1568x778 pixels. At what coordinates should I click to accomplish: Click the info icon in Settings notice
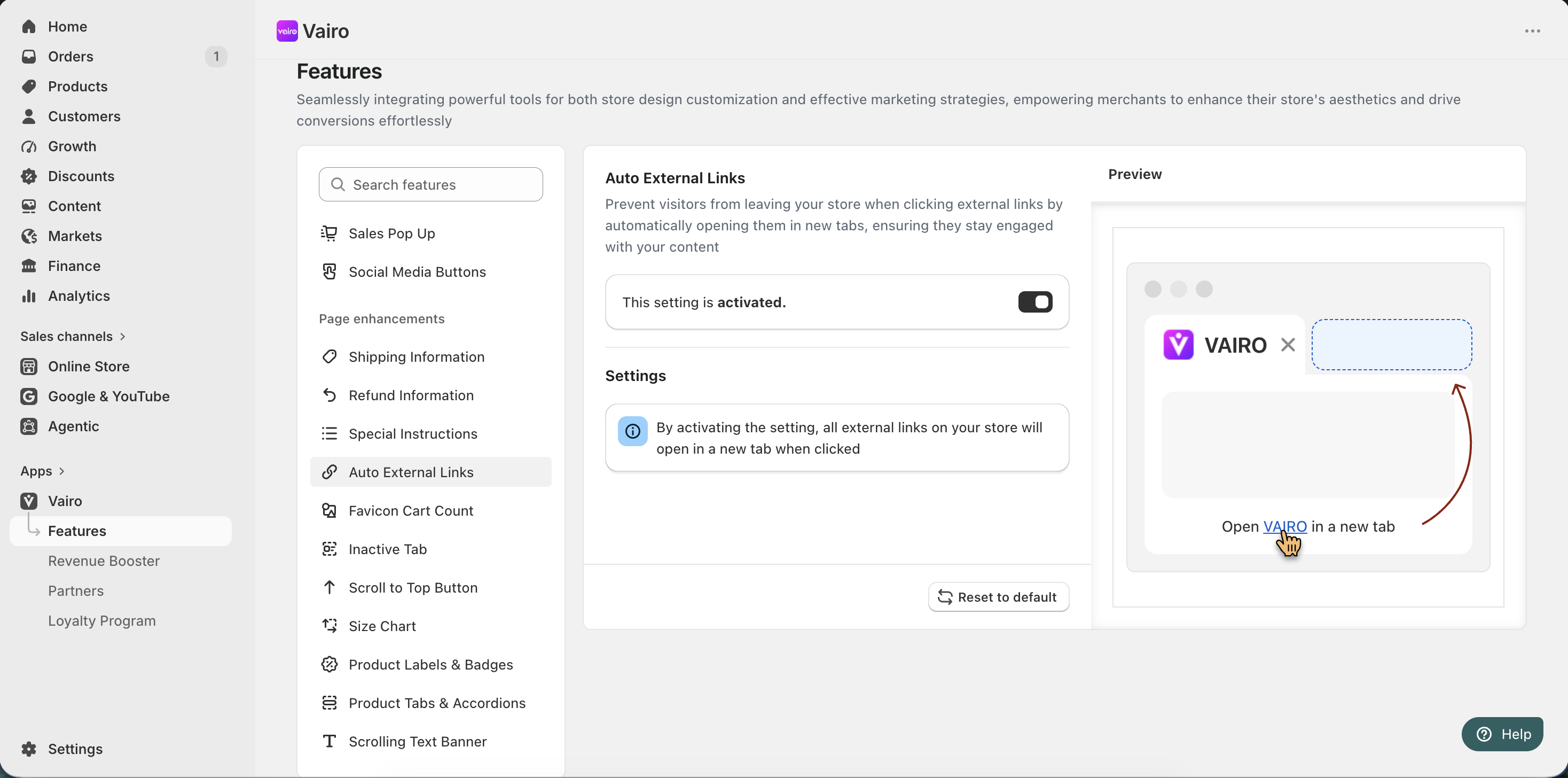(x=632, y=431)
